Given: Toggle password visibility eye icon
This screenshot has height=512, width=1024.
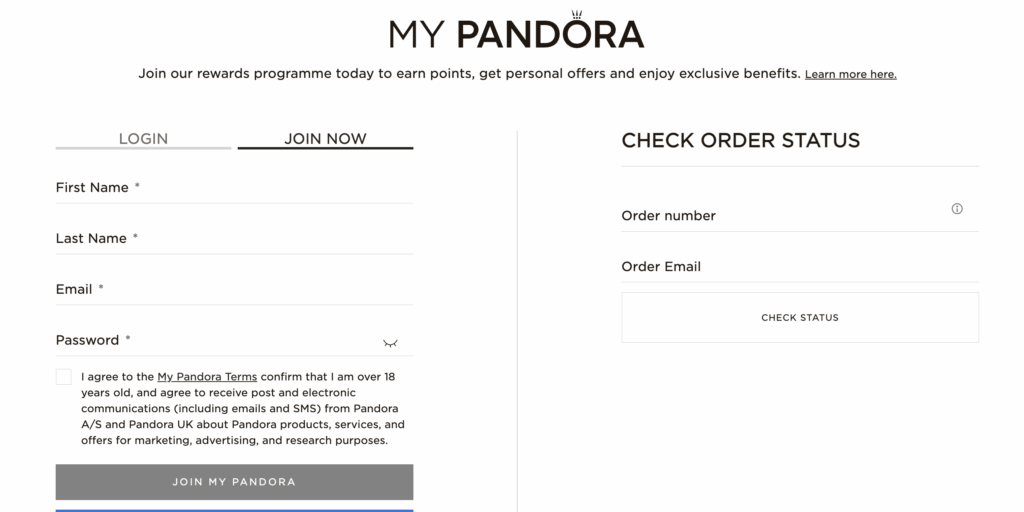Looking at the screenshot, I should pos(390,344).
